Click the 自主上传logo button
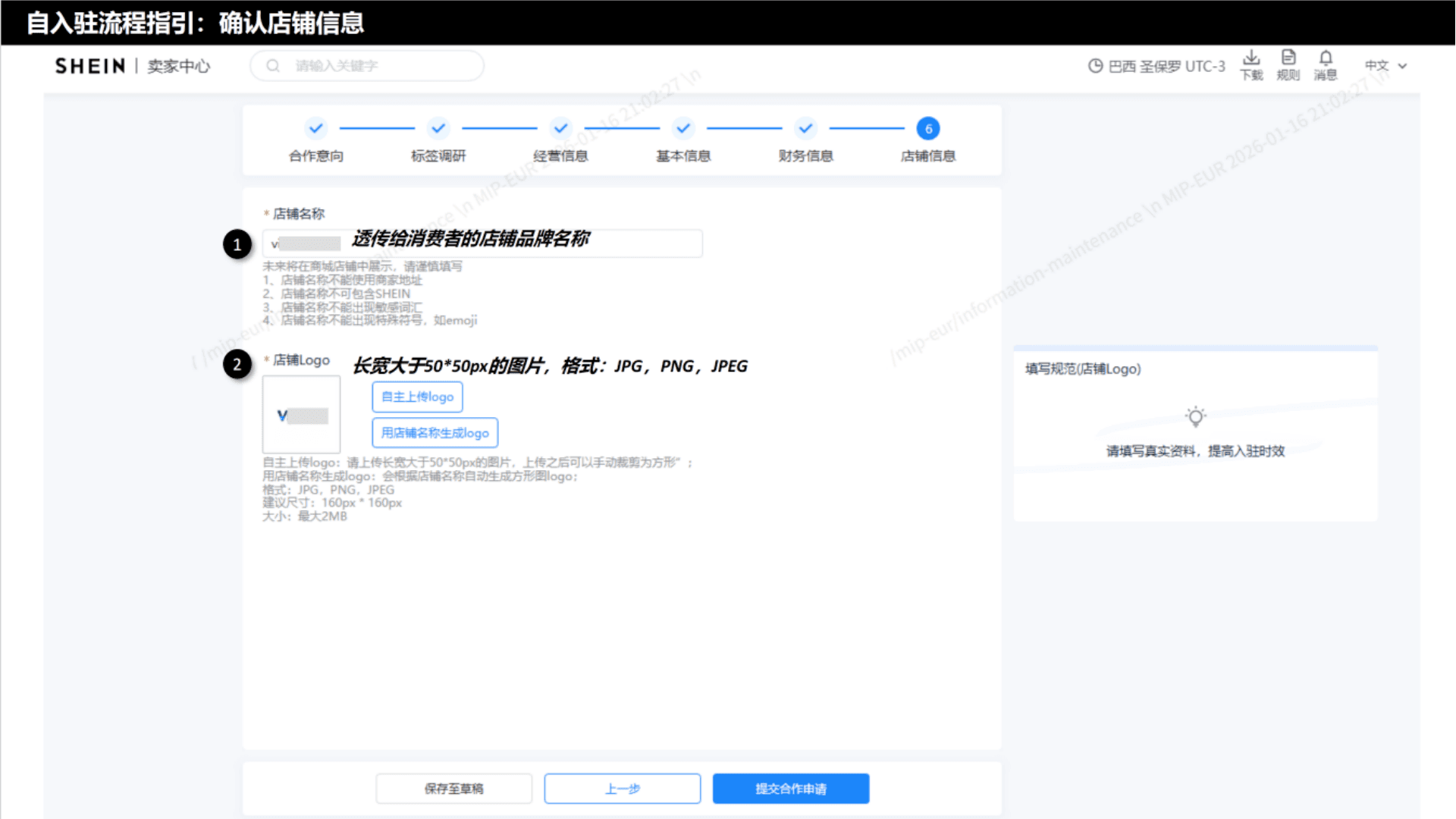This screenshot has width=1456, height=819. [x=417, y=397]
